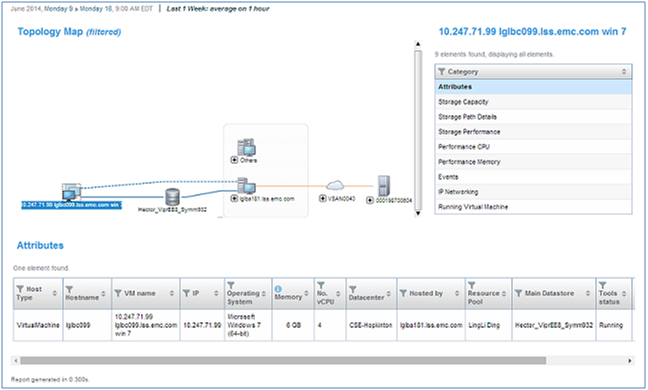Select the highlighted virtual machine node icon
This screenshot has width=648, height=390.
tap(71, 192)
